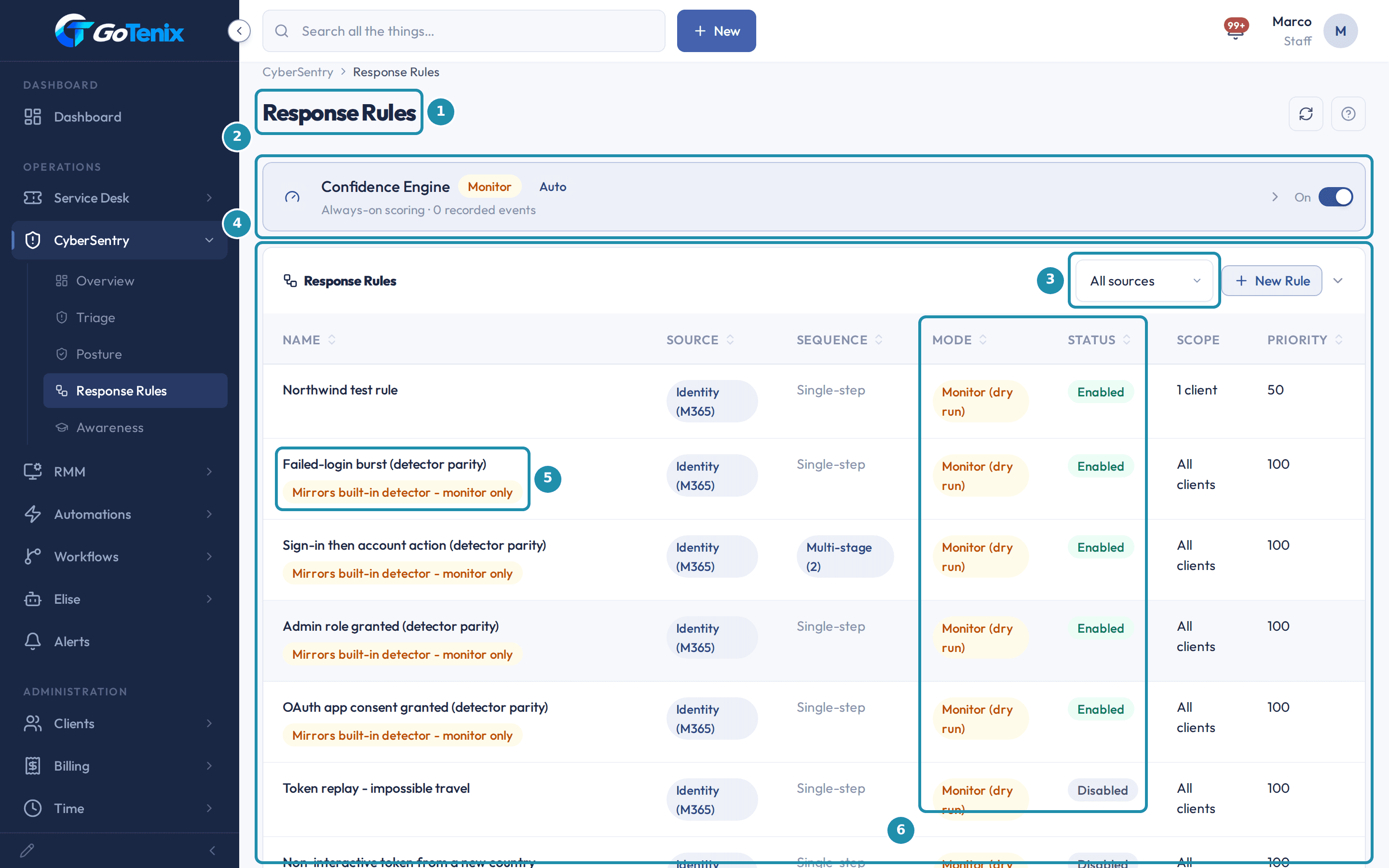Sort by the NAME column header
This screenshot has height=868, width=1389.
(x=309, y=340)
